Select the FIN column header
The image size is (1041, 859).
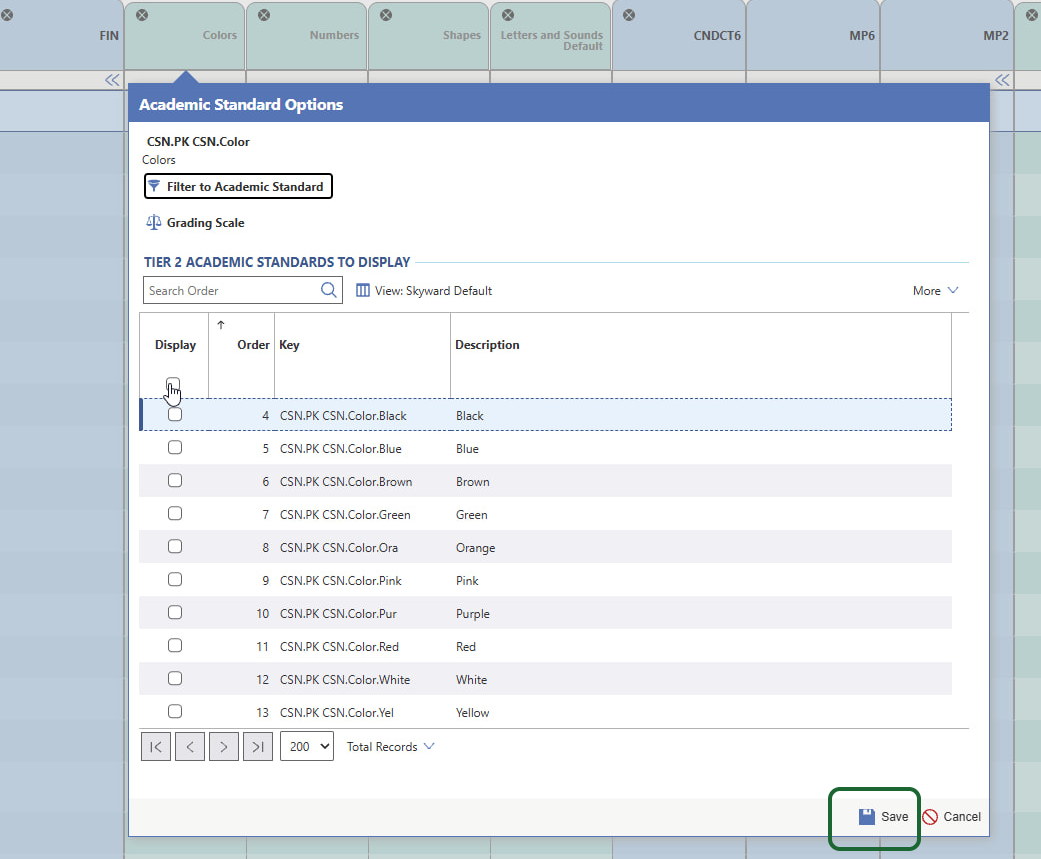[x=61, y=35]
